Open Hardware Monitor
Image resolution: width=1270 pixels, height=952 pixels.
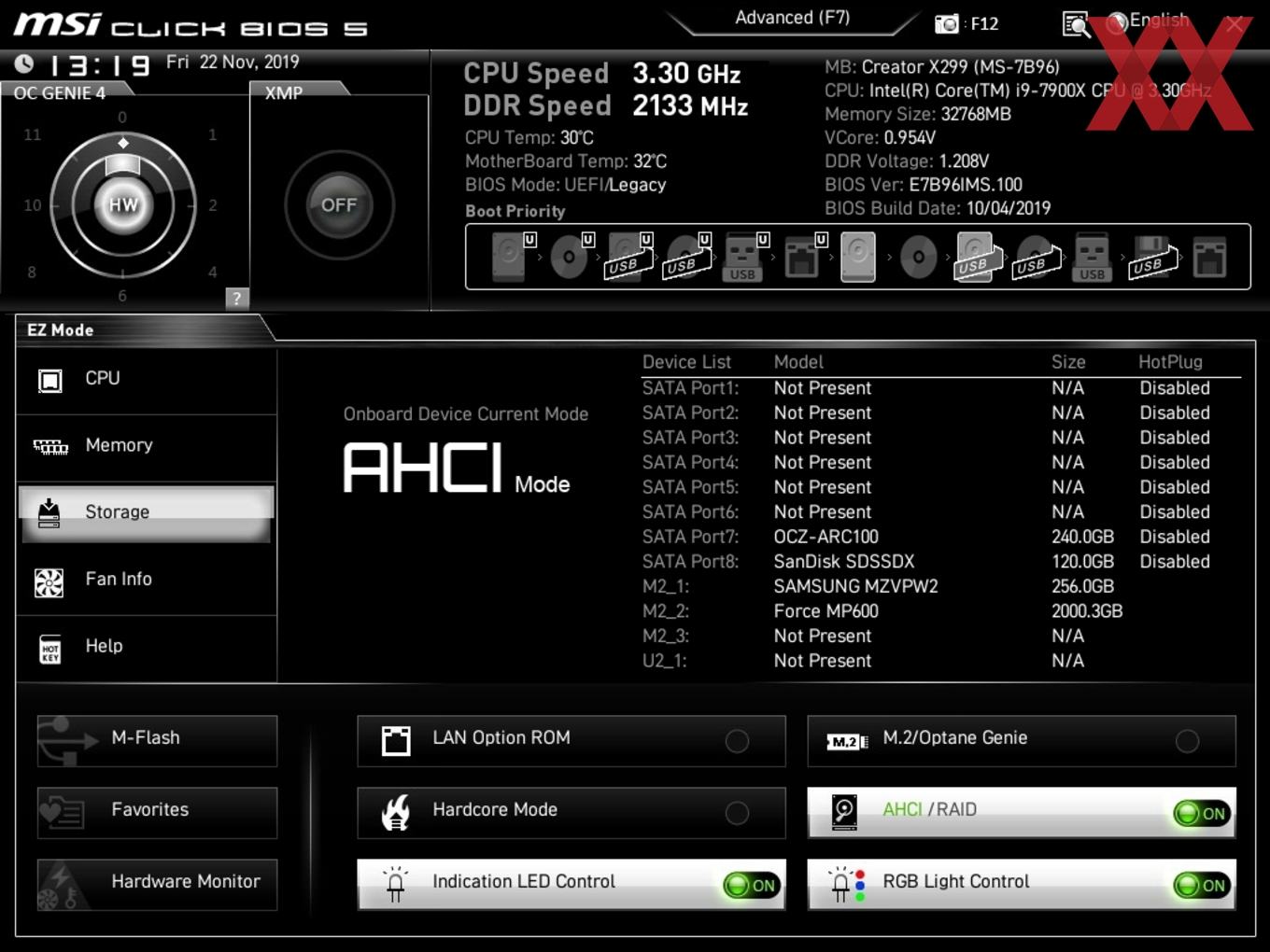click(157, 885)
